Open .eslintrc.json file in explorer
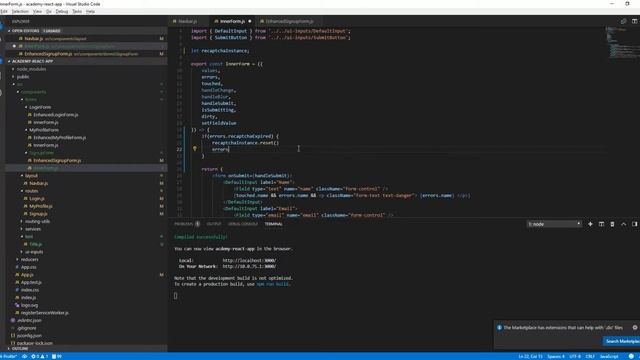The width and height of the screenshot is (640, 360). [29, 320]
